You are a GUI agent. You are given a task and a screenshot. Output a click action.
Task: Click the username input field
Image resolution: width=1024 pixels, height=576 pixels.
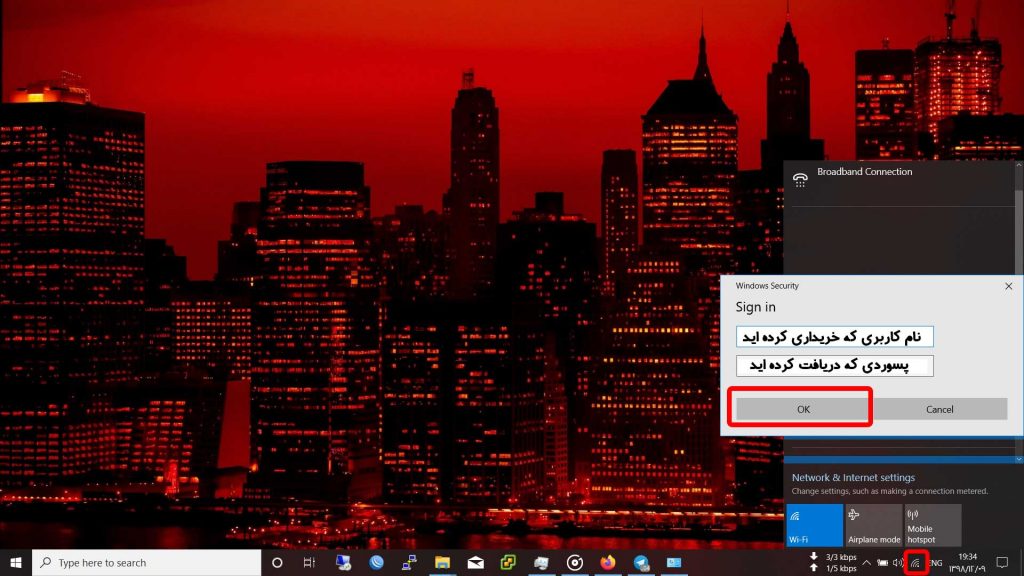pos(834,336)
